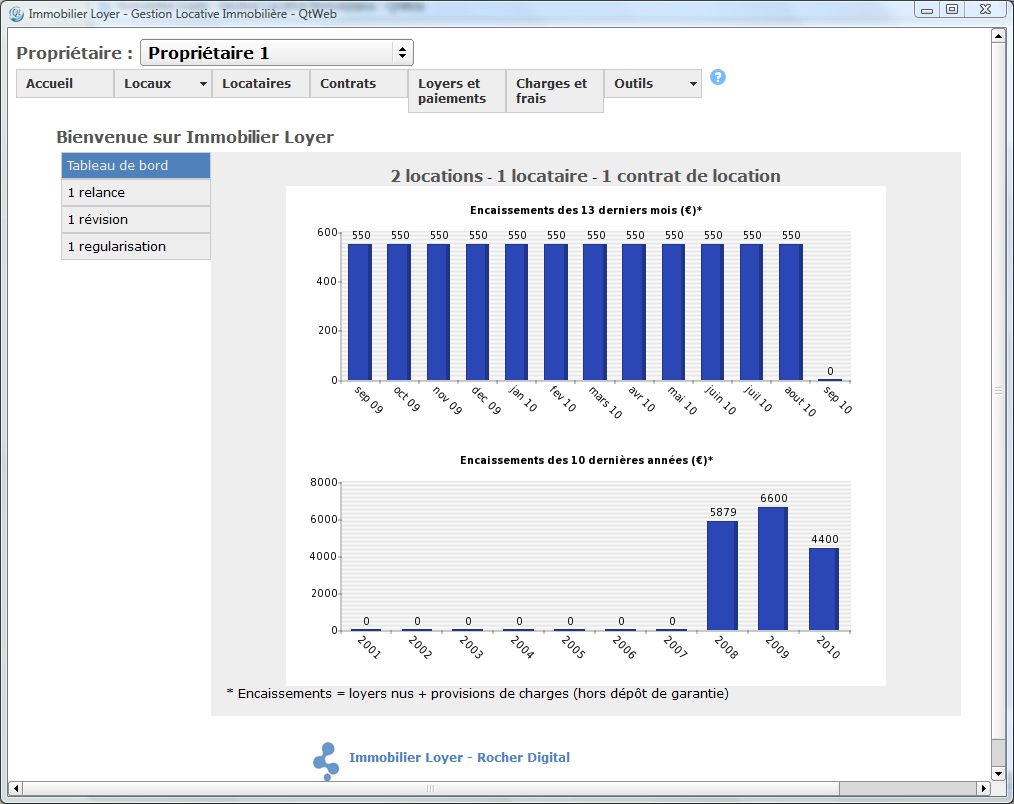This screenshot has width=1014, height=804.
Task: Click the mars 10 monthly bar
Action: tap(595, 312)
